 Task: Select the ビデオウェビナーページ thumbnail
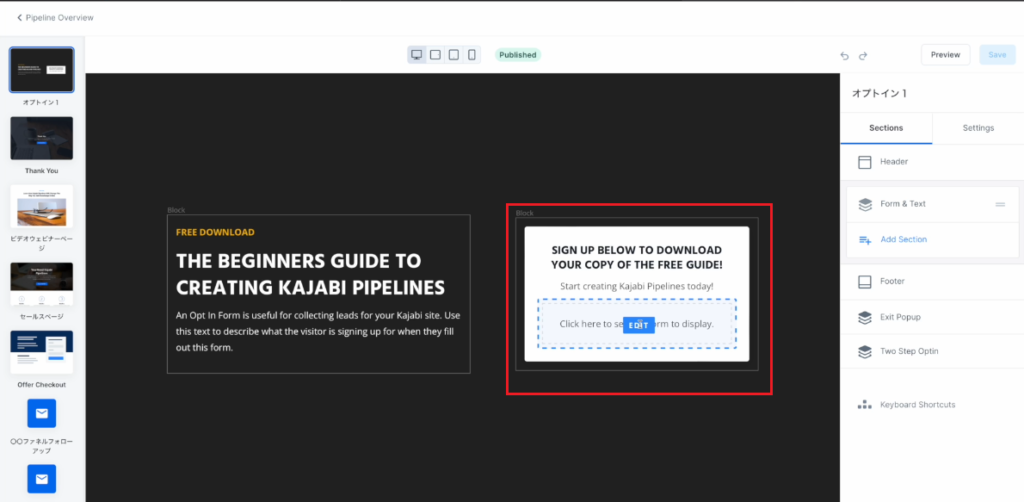click(x=42, y=206)
